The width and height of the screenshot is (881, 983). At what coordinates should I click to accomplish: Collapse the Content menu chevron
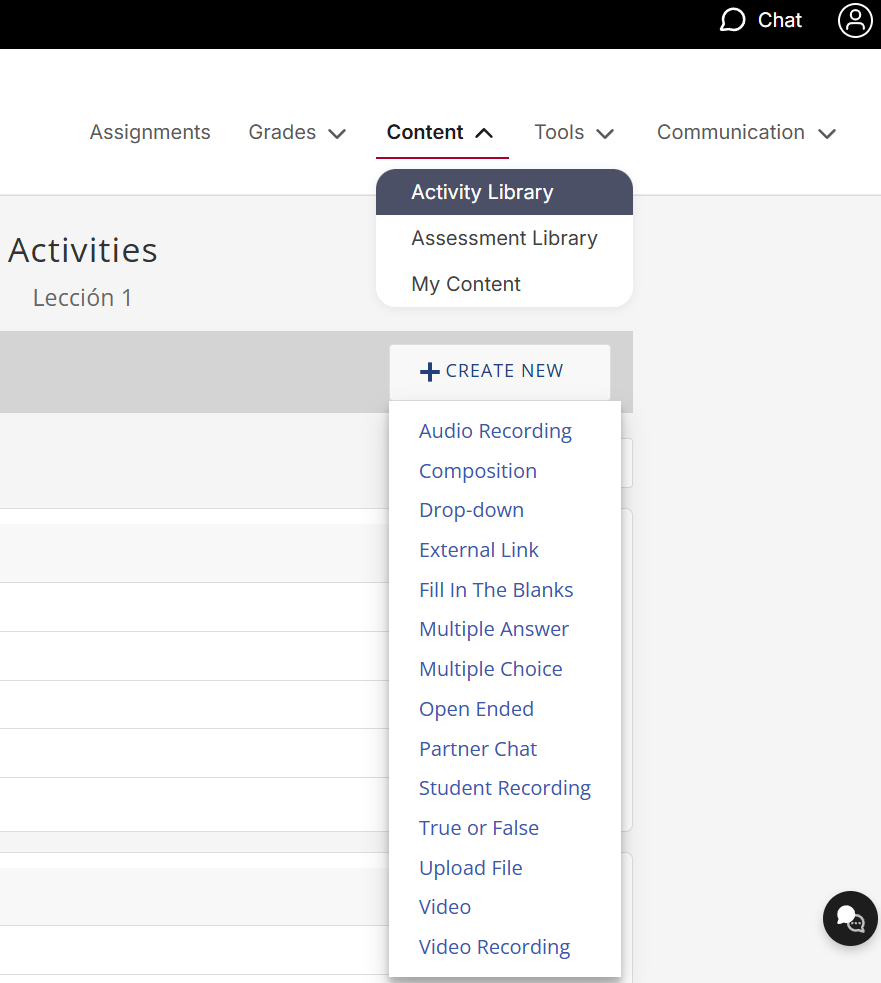pyautogui.click(x=484, y=133)
